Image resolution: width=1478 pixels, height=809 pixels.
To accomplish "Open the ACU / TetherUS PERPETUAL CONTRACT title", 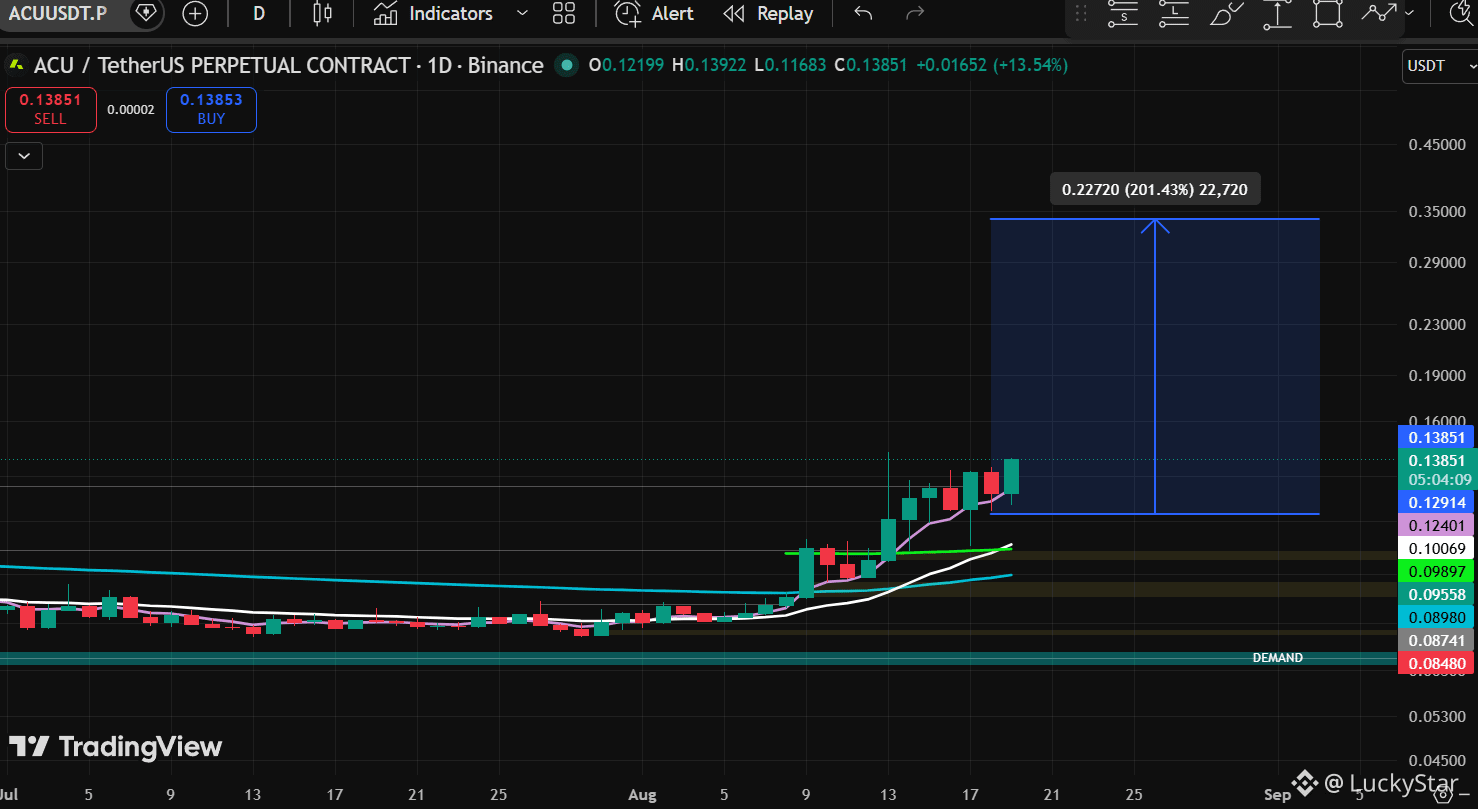I will pos(288,66).
